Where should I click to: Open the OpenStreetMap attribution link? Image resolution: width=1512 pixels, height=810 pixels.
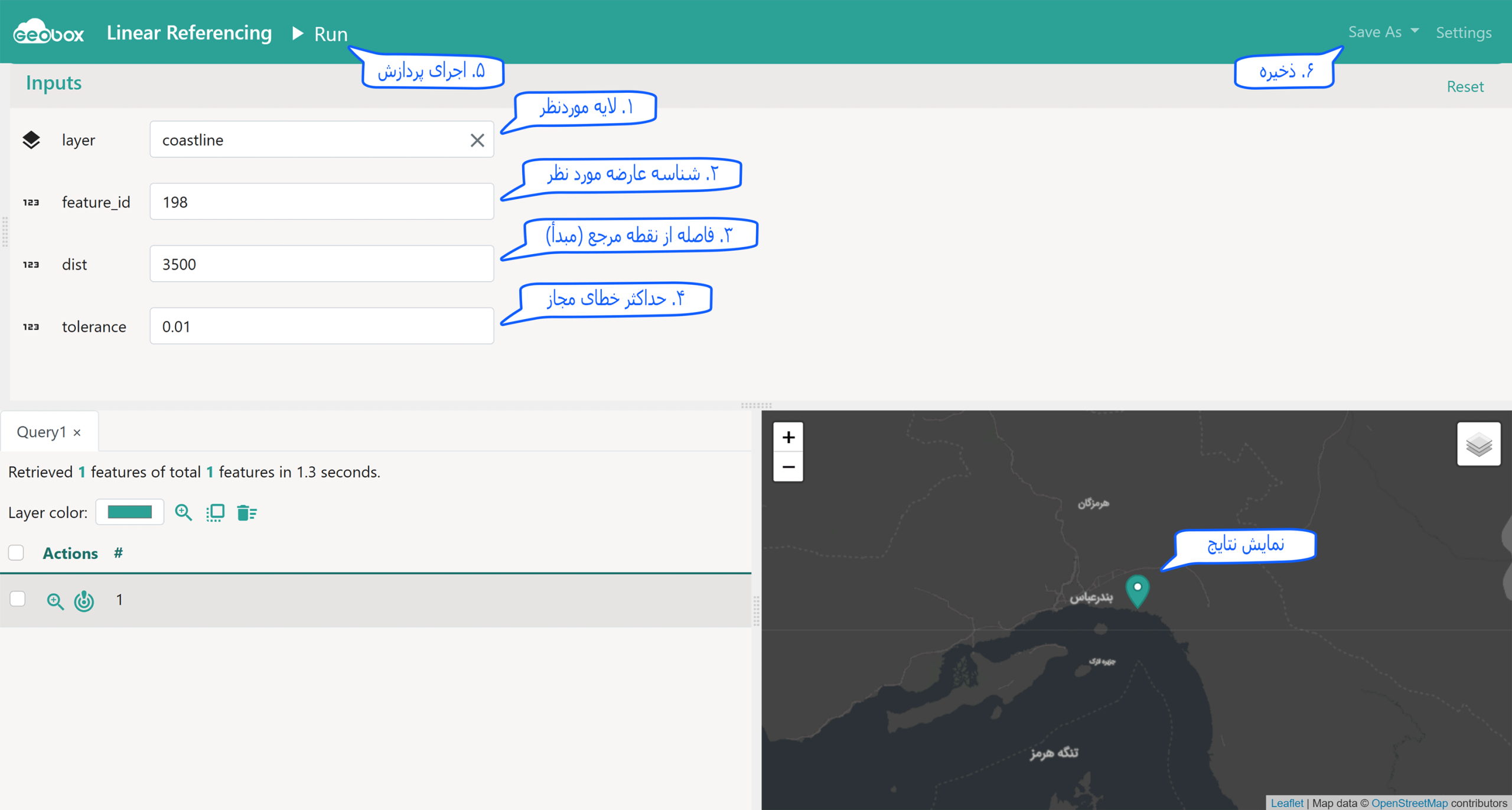click(1409, 803)
